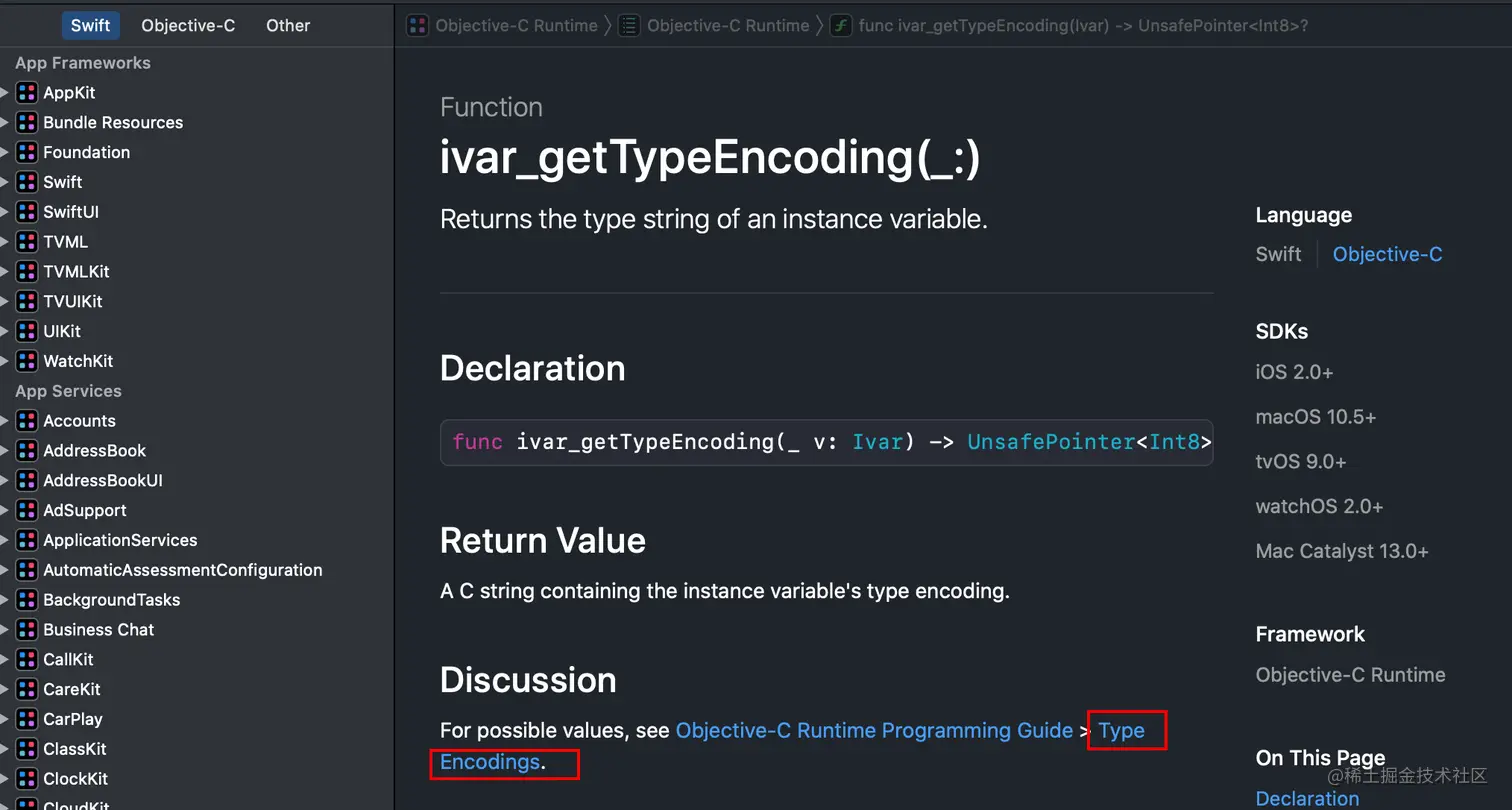Click the TVUIKit framework icon
The width and height of the screenshot is (1512, 810).
coord(27,302)
